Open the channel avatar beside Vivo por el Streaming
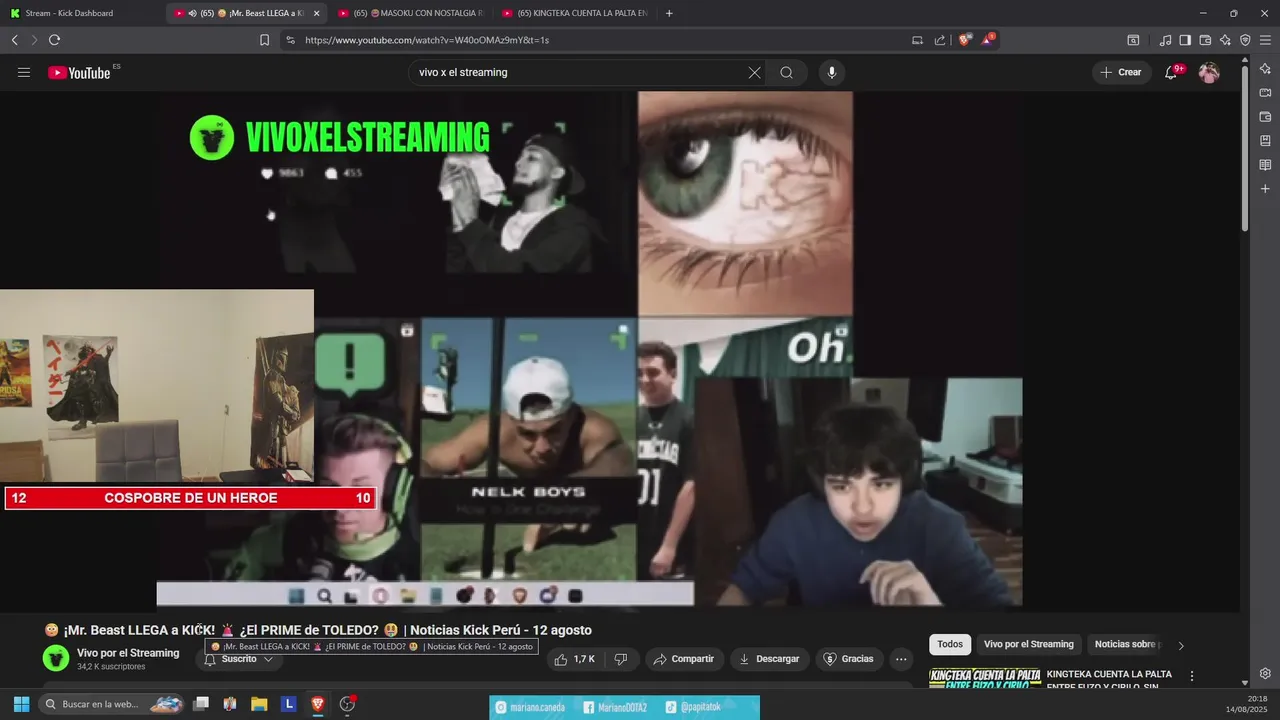Image resolution: width=1280 pixels, height=720 pixels. 56,658
